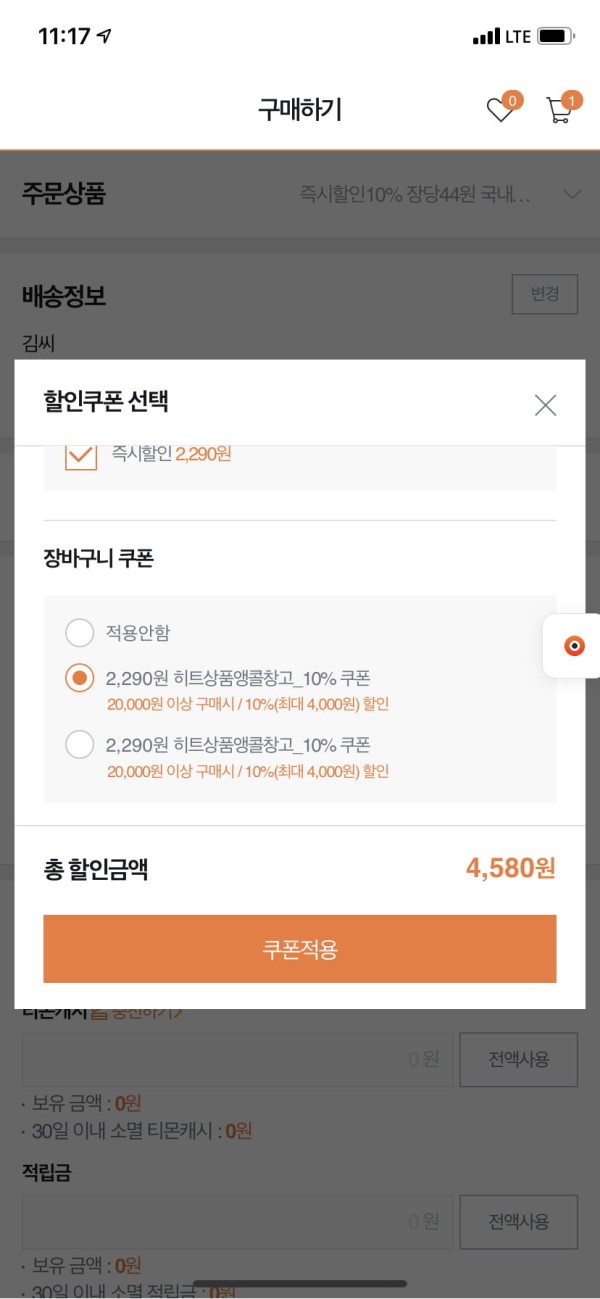
Task: Click 전액사용 button for 적립금
Action: [x=518, y=1222]
